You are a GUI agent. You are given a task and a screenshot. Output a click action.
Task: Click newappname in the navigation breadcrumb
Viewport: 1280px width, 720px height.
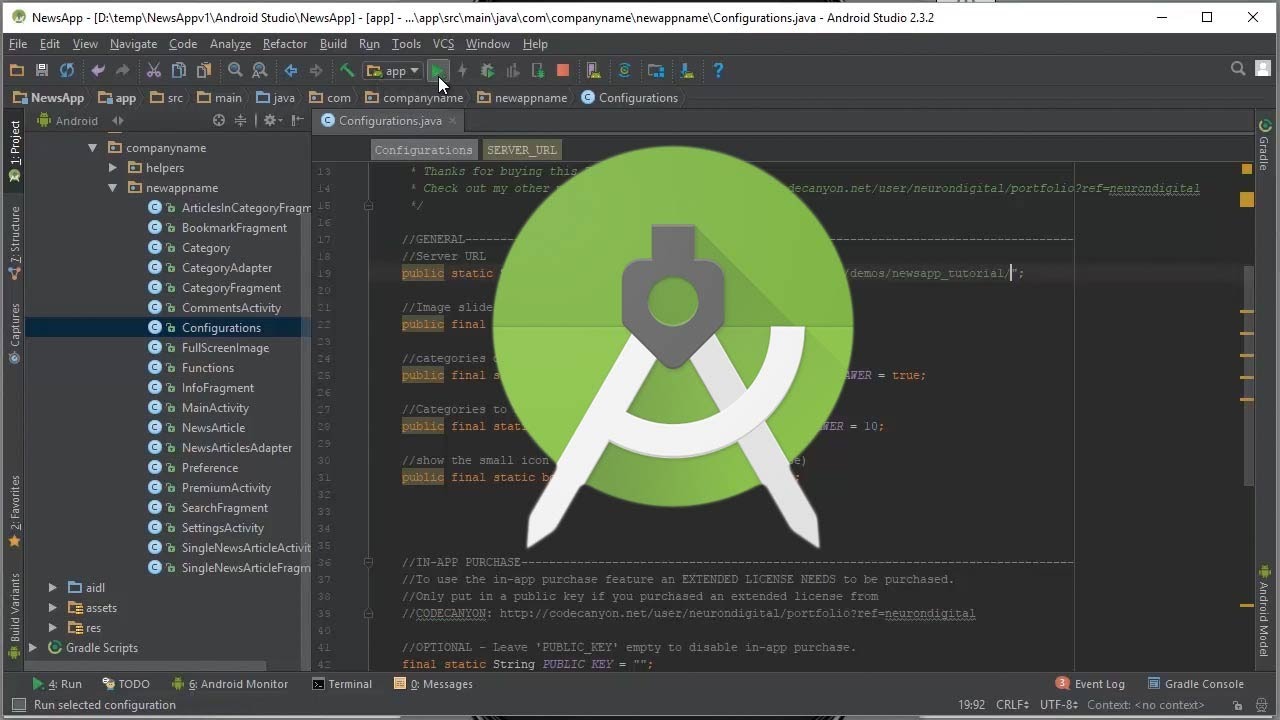[x=521, y=98]
